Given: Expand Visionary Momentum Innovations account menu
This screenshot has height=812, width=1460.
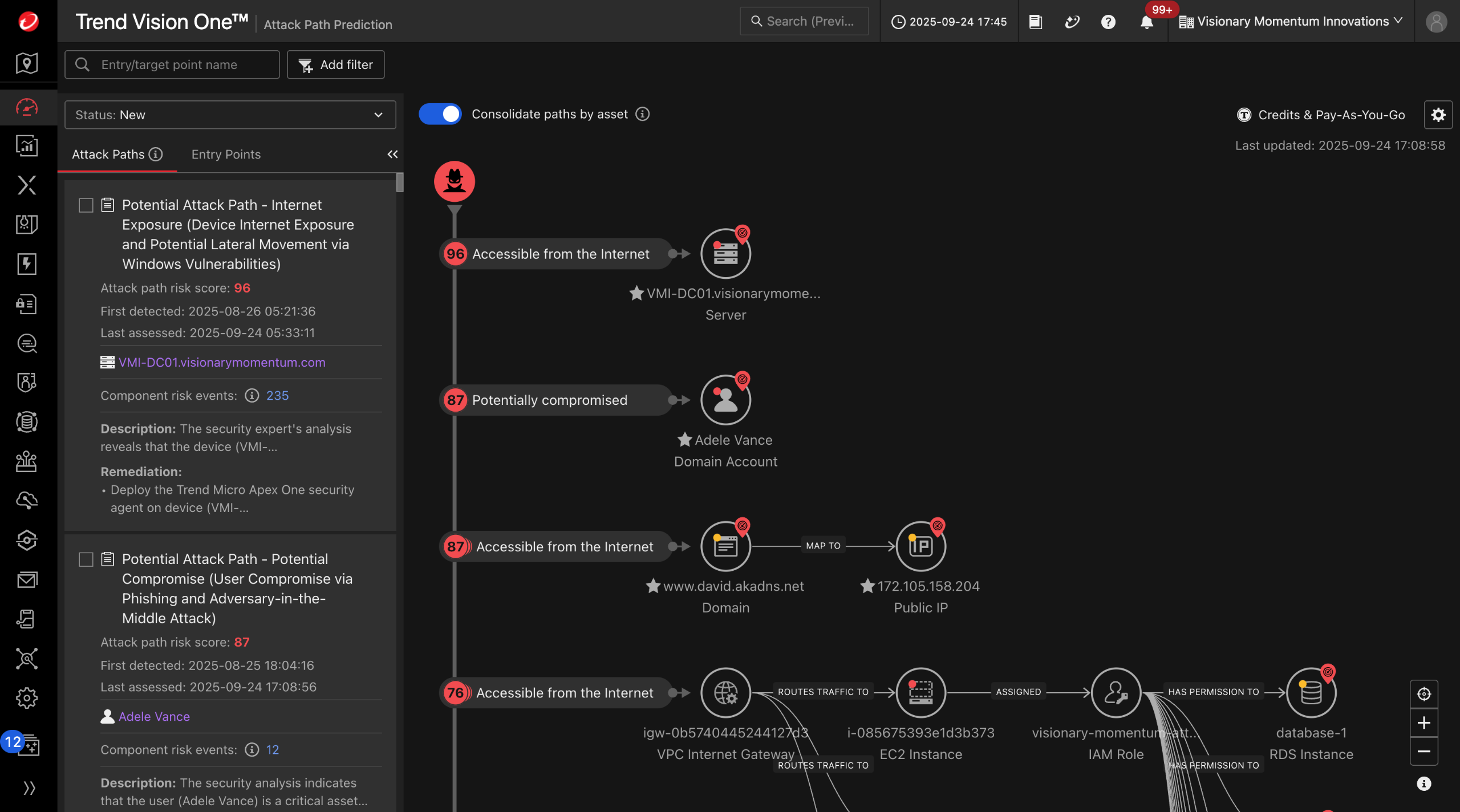Looking at the screenshot, I should (x=1291, y=22).
